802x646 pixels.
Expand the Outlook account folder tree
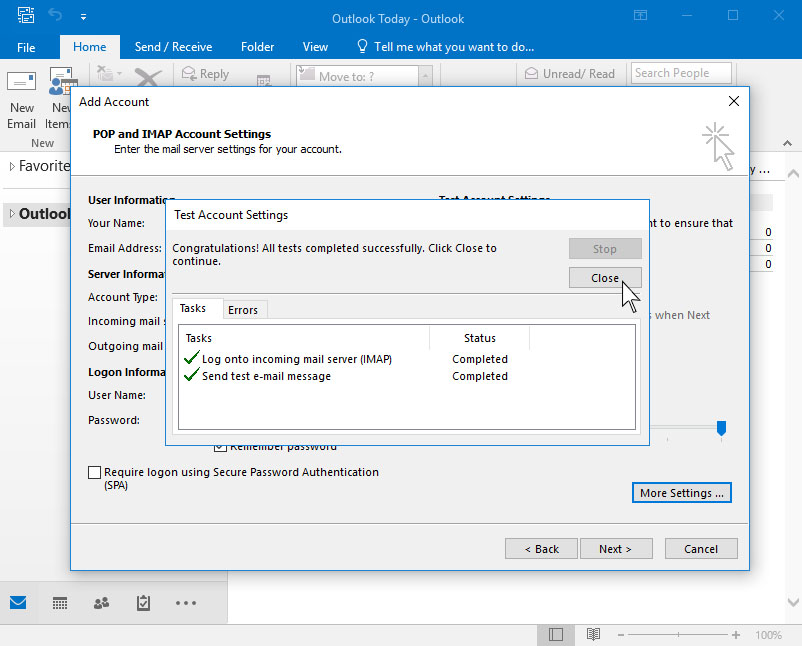[x=12, y=213]
